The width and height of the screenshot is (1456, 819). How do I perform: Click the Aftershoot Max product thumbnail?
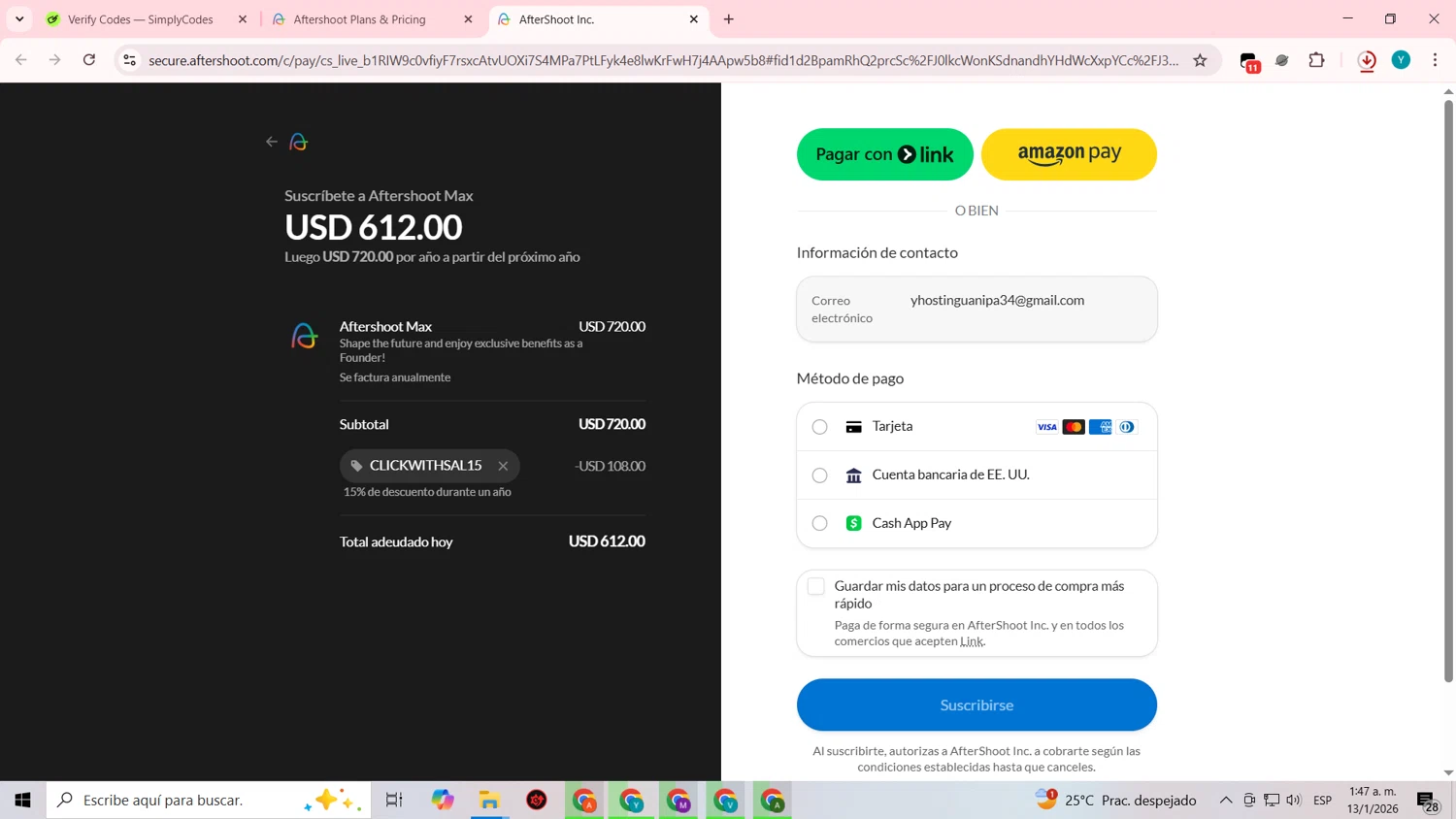[x=304, y=336]
